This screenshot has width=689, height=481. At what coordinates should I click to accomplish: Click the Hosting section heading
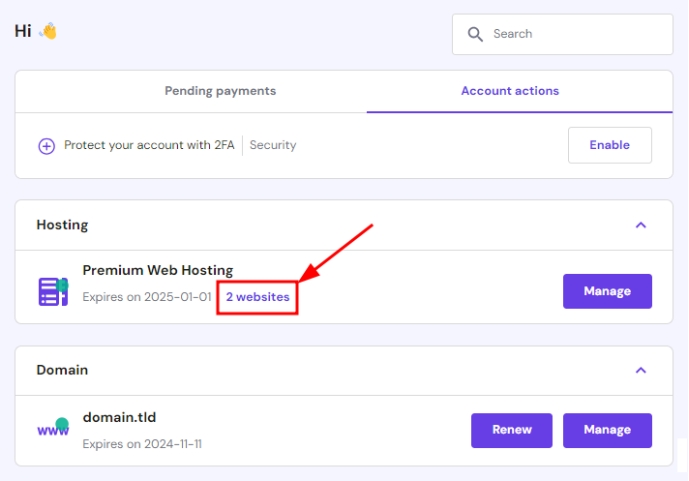[62, 225]
